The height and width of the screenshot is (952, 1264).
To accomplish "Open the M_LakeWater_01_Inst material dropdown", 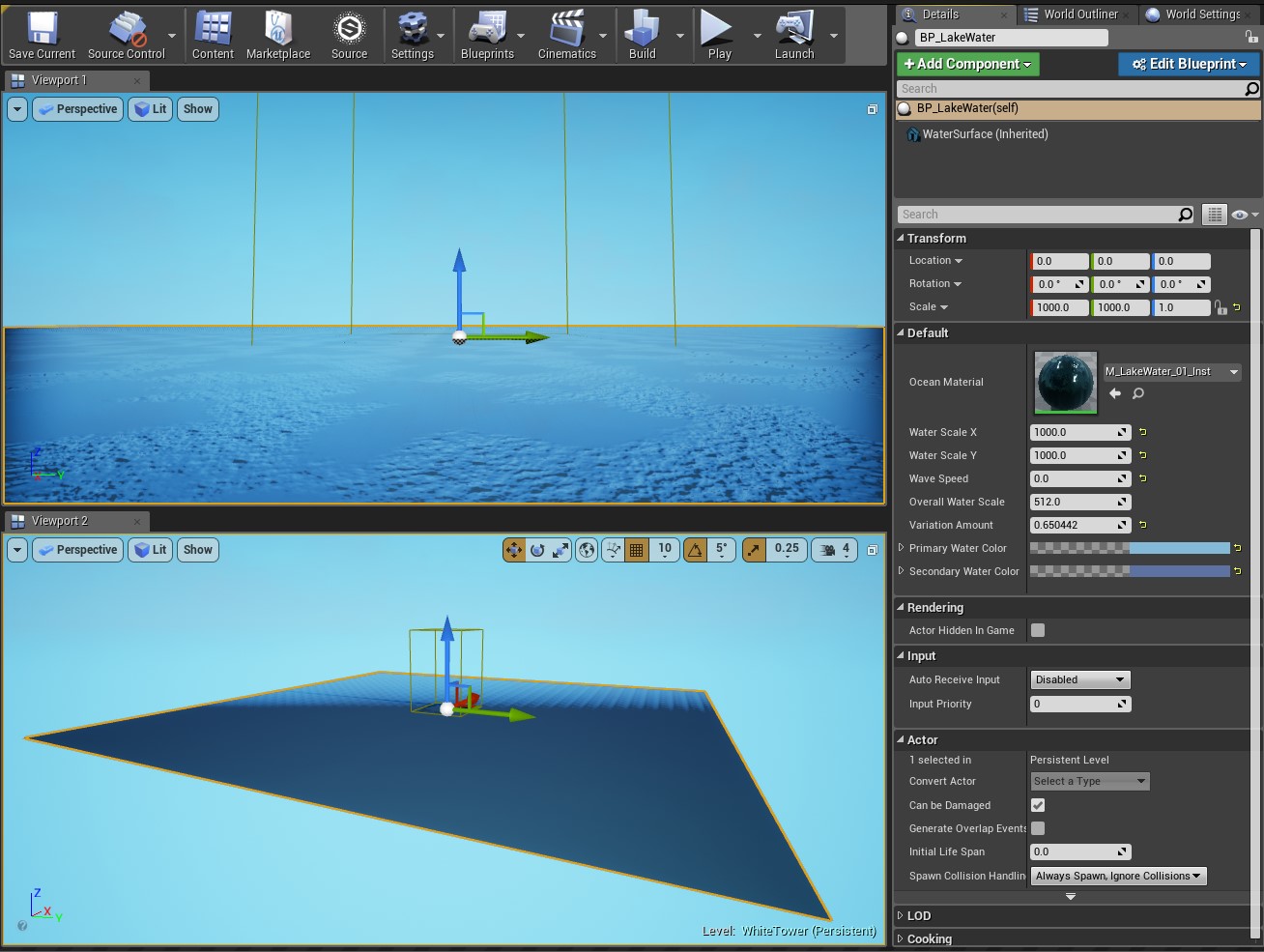I will 1172,371.
